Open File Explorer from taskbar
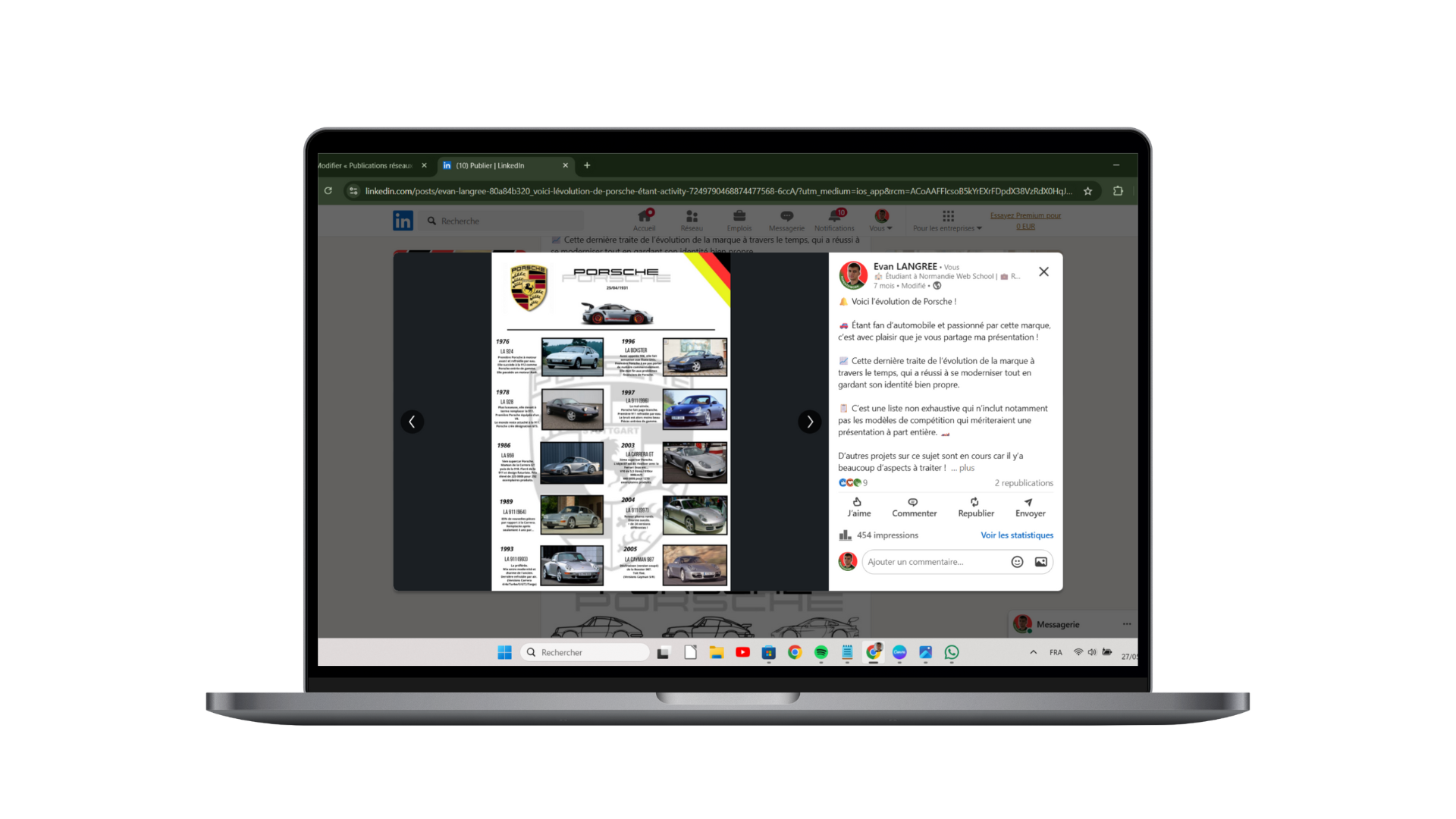Screen dimensions: 1456x819 point(716,652)
